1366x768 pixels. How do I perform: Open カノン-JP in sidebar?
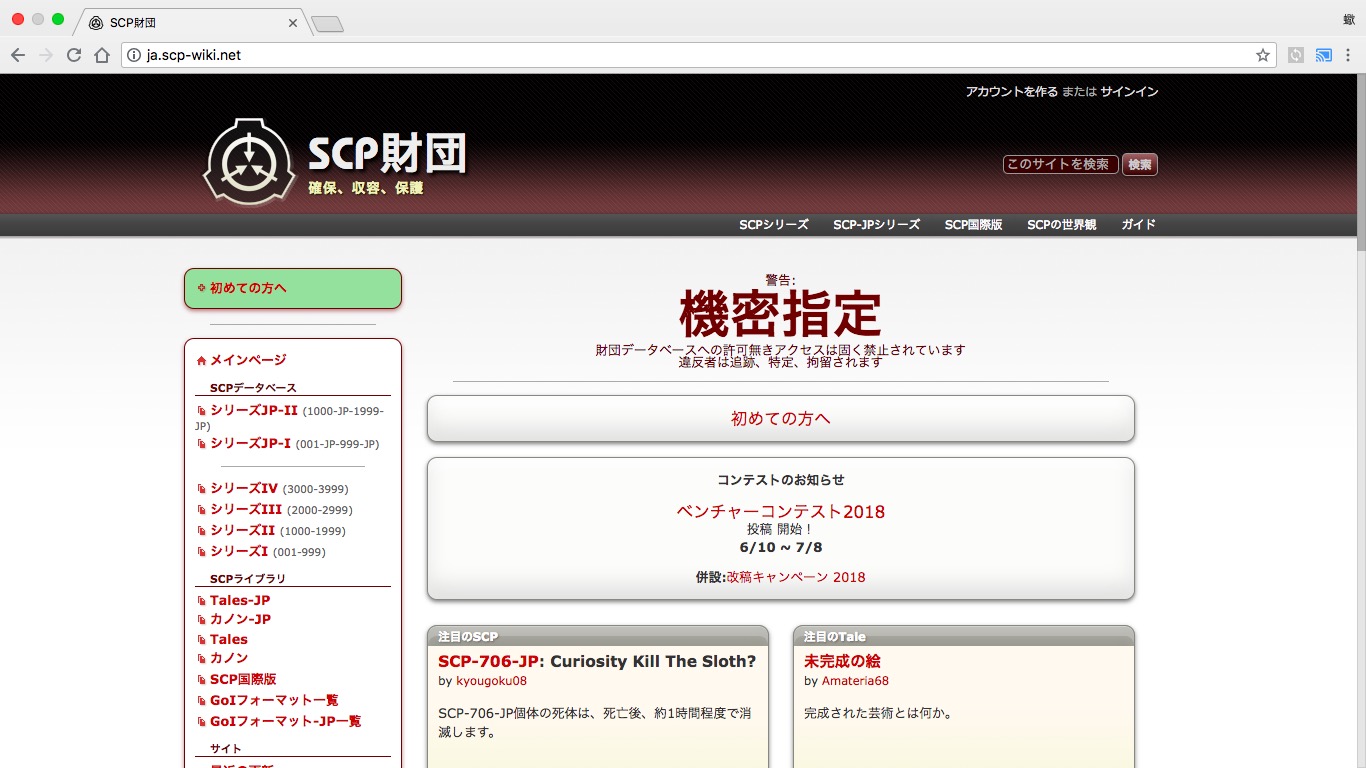click(240, 619)
